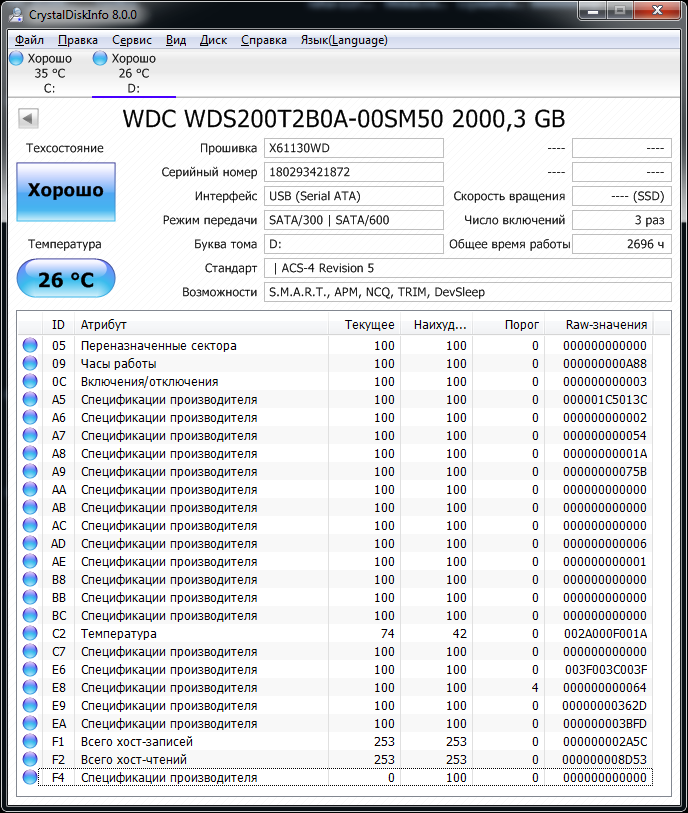Image resolution: width=688 pixels, height=813 pixels.
Task: Click status icon of attribute A5
Action: coord(30,399)
